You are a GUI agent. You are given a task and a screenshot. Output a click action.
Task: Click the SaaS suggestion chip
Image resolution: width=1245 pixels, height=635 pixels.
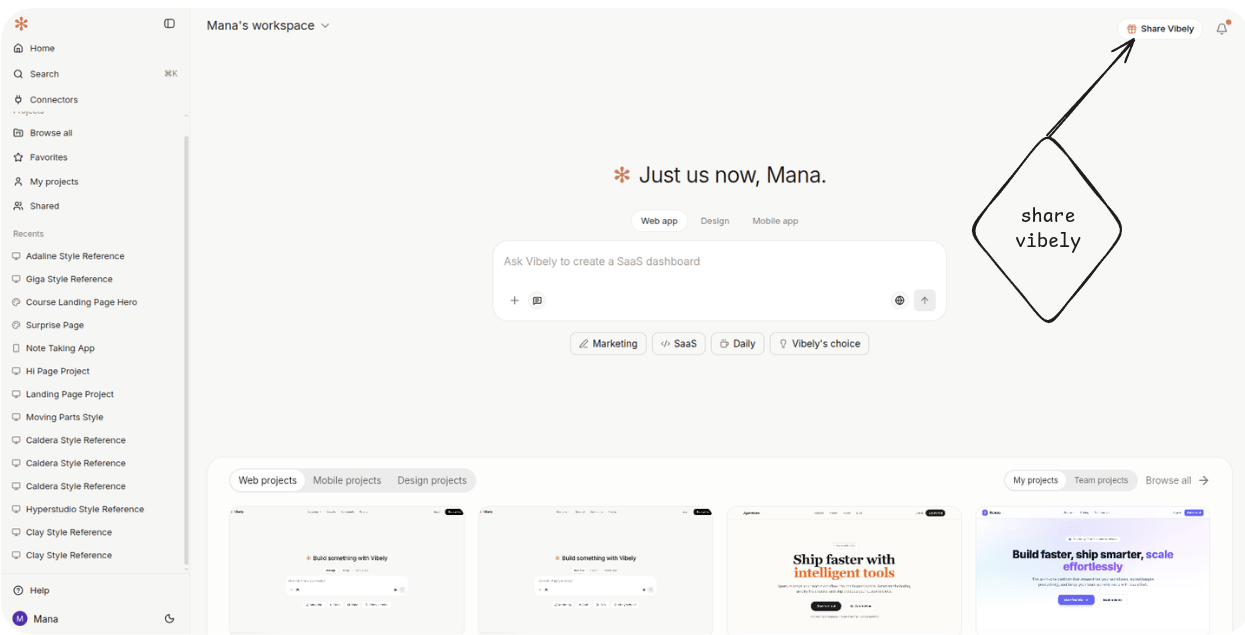pyautogui.click(x=679, y=344)
